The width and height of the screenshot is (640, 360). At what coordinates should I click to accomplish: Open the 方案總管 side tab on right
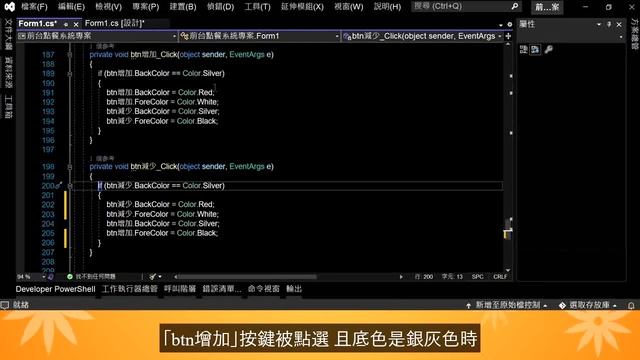point(635,34)
